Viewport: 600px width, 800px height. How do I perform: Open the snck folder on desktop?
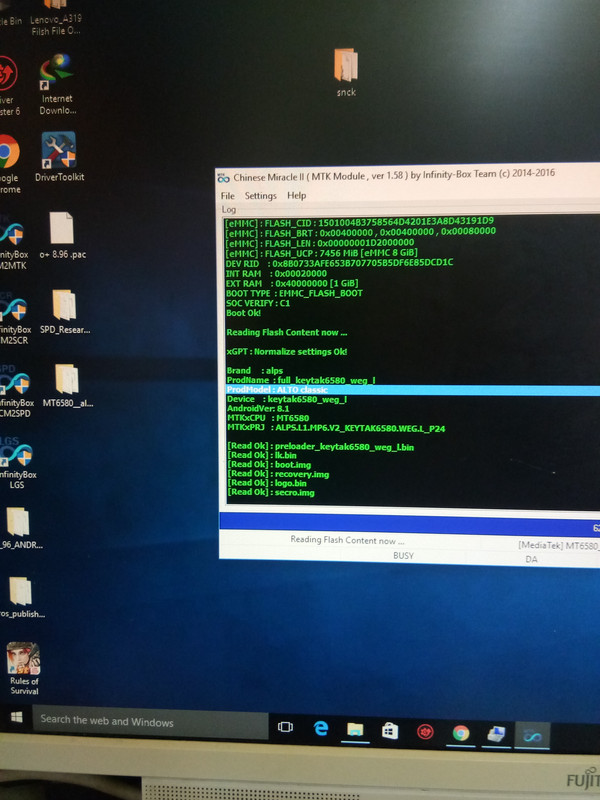tap(346, 72)
